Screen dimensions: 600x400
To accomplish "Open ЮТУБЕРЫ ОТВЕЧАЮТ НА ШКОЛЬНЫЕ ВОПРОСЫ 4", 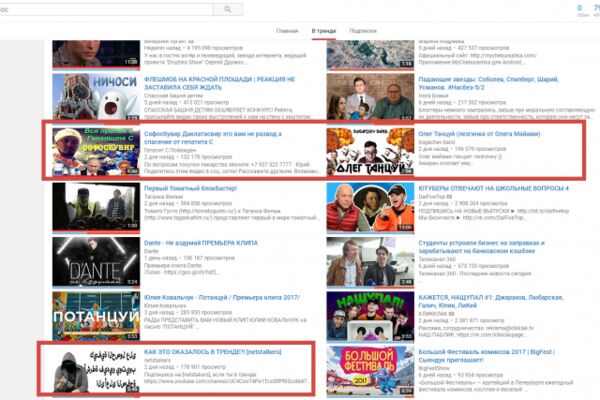I will click(494, 188).
